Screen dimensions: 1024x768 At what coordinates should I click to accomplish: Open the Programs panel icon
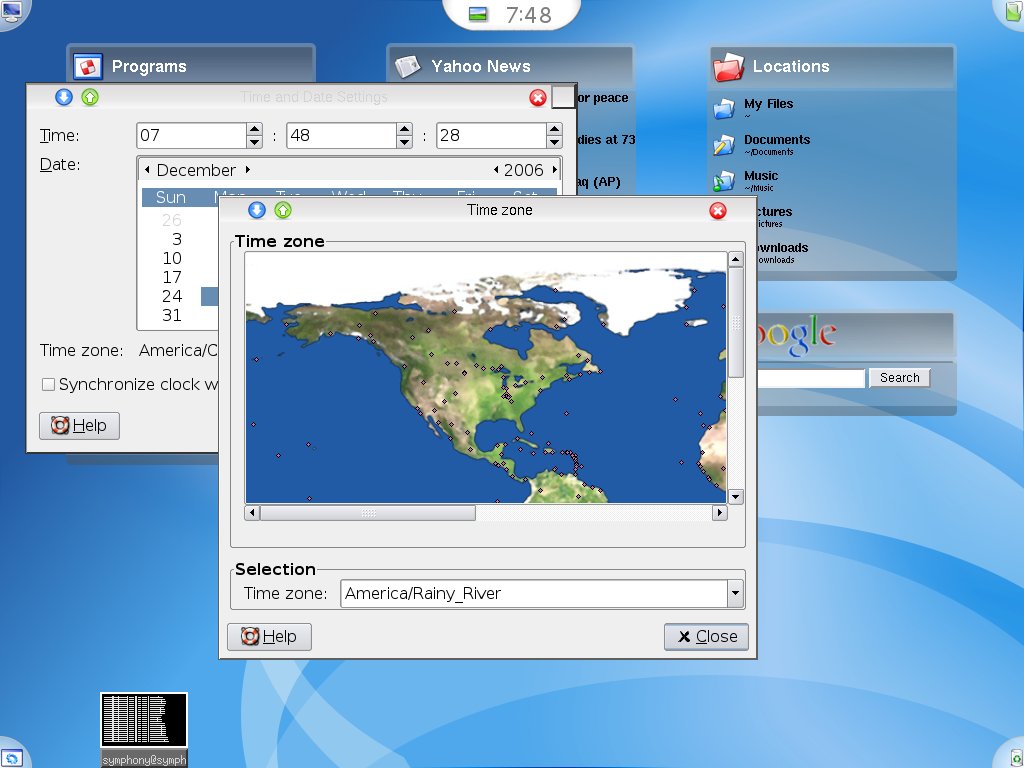pyautogui.click(x=88, y=66)
